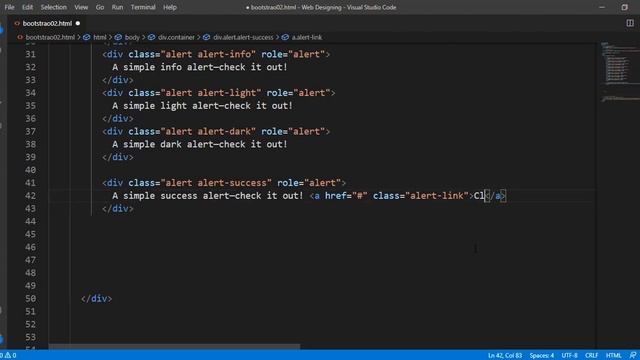
Task: Open the File menu
Action: [x=9, y=7]
